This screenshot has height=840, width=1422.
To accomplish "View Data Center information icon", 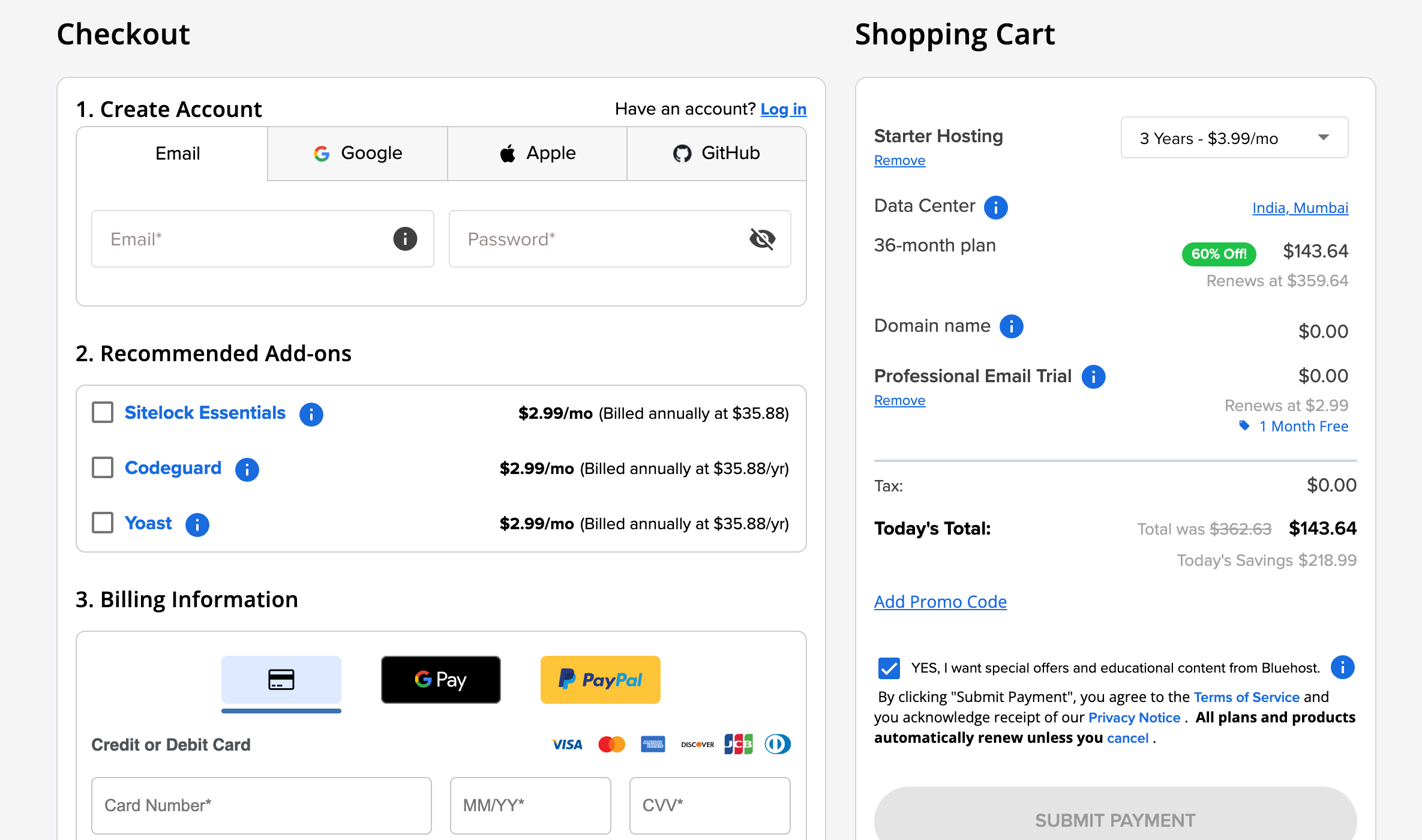I will click(x=995, y=207).
